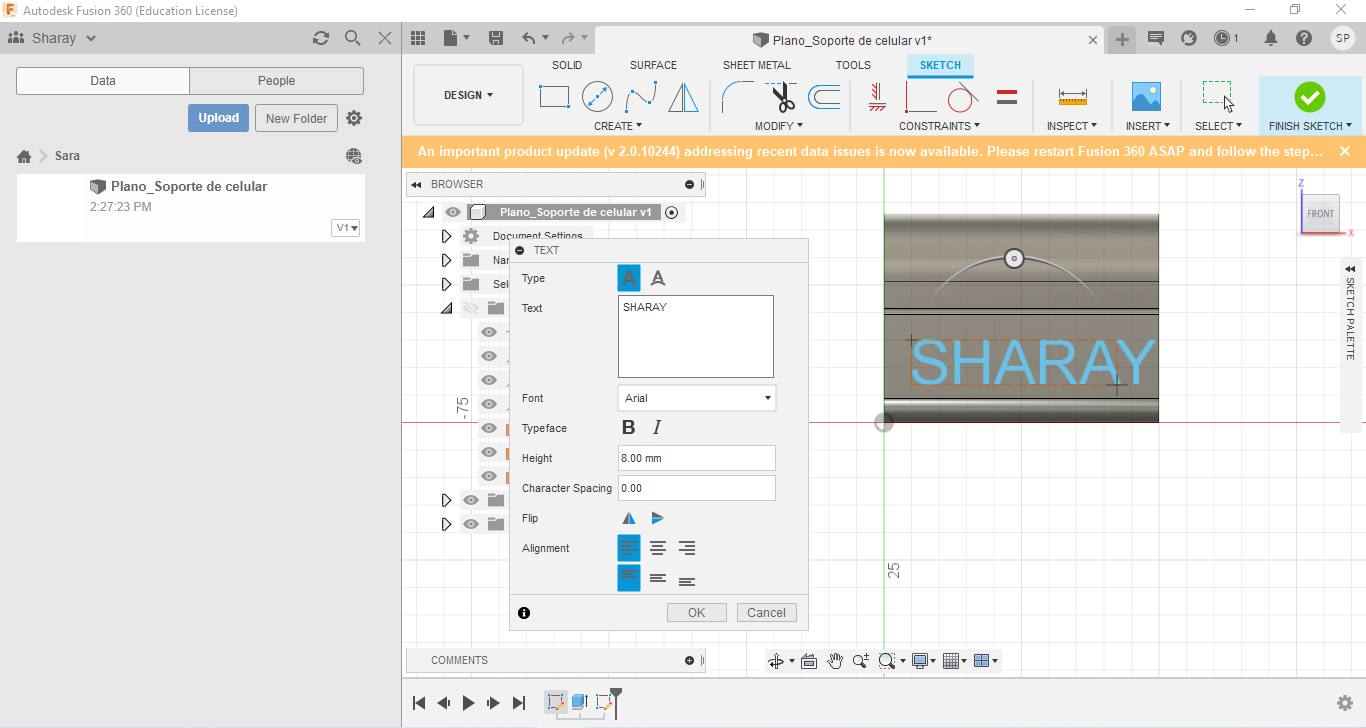Viewport: 1366px width, 728px height.
Task: Select the Spline sketch tool
Action: [640, 97]
